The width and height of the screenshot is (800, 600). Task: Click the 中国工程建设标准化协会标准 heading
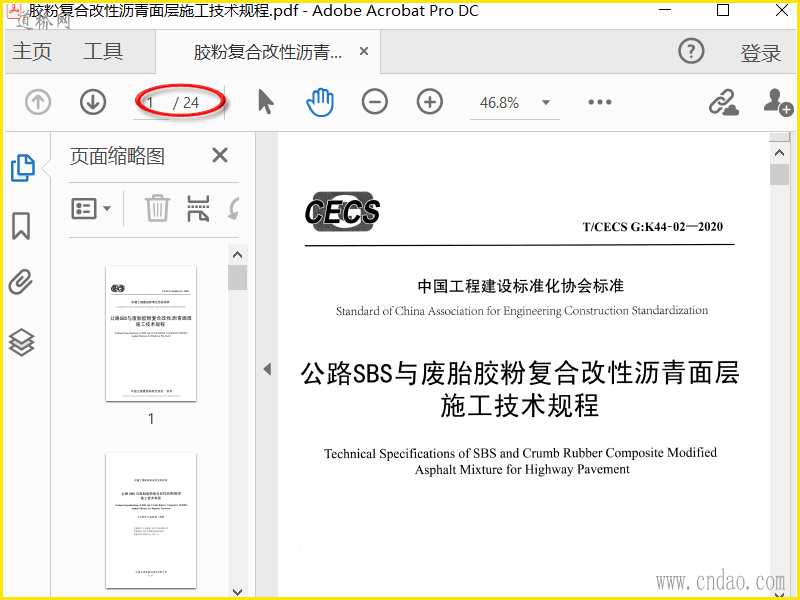click(520, 286)
